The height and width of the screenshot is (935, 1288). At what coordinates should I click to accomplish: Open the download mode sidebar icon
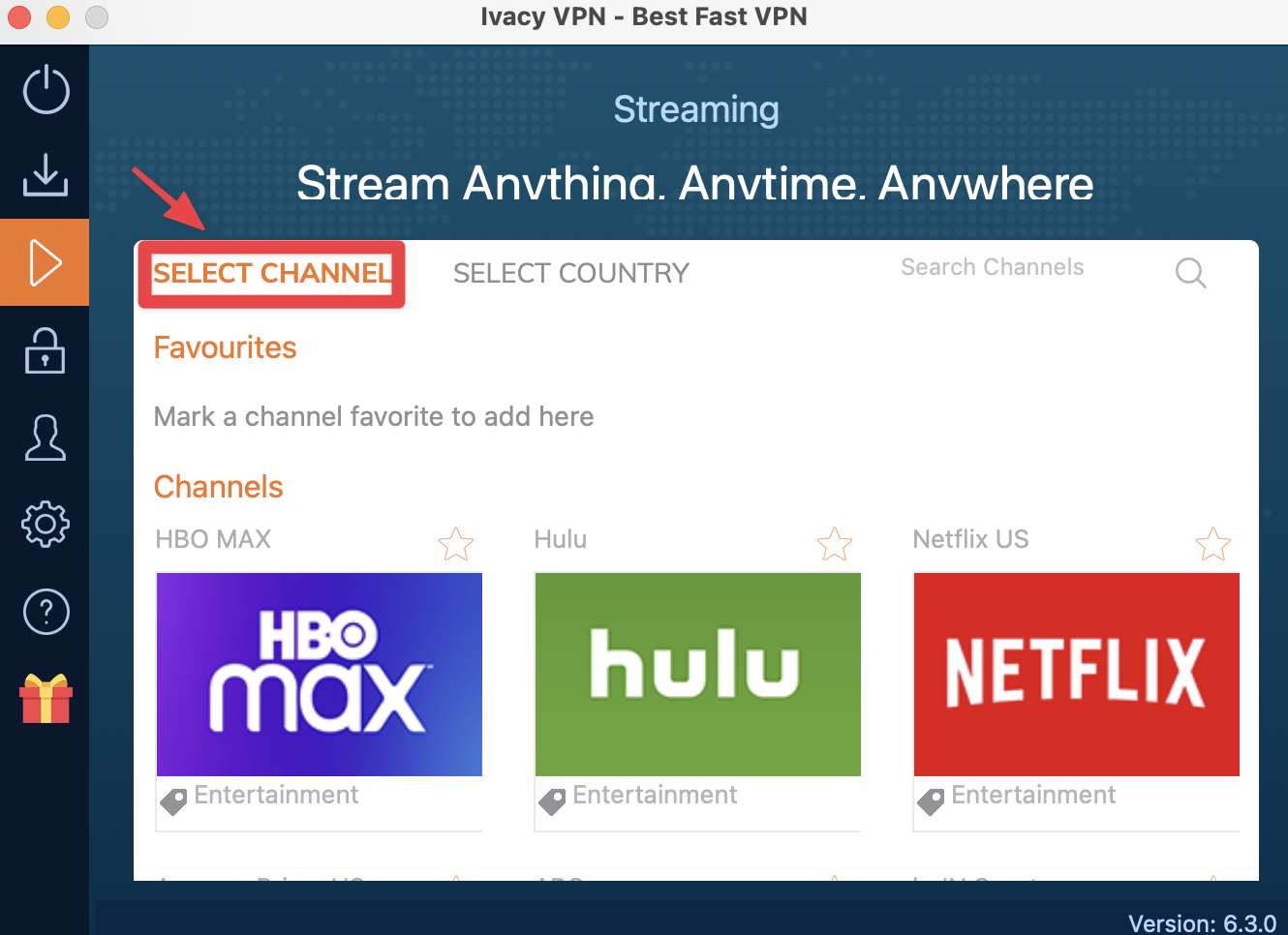click(x=46, y=175)
